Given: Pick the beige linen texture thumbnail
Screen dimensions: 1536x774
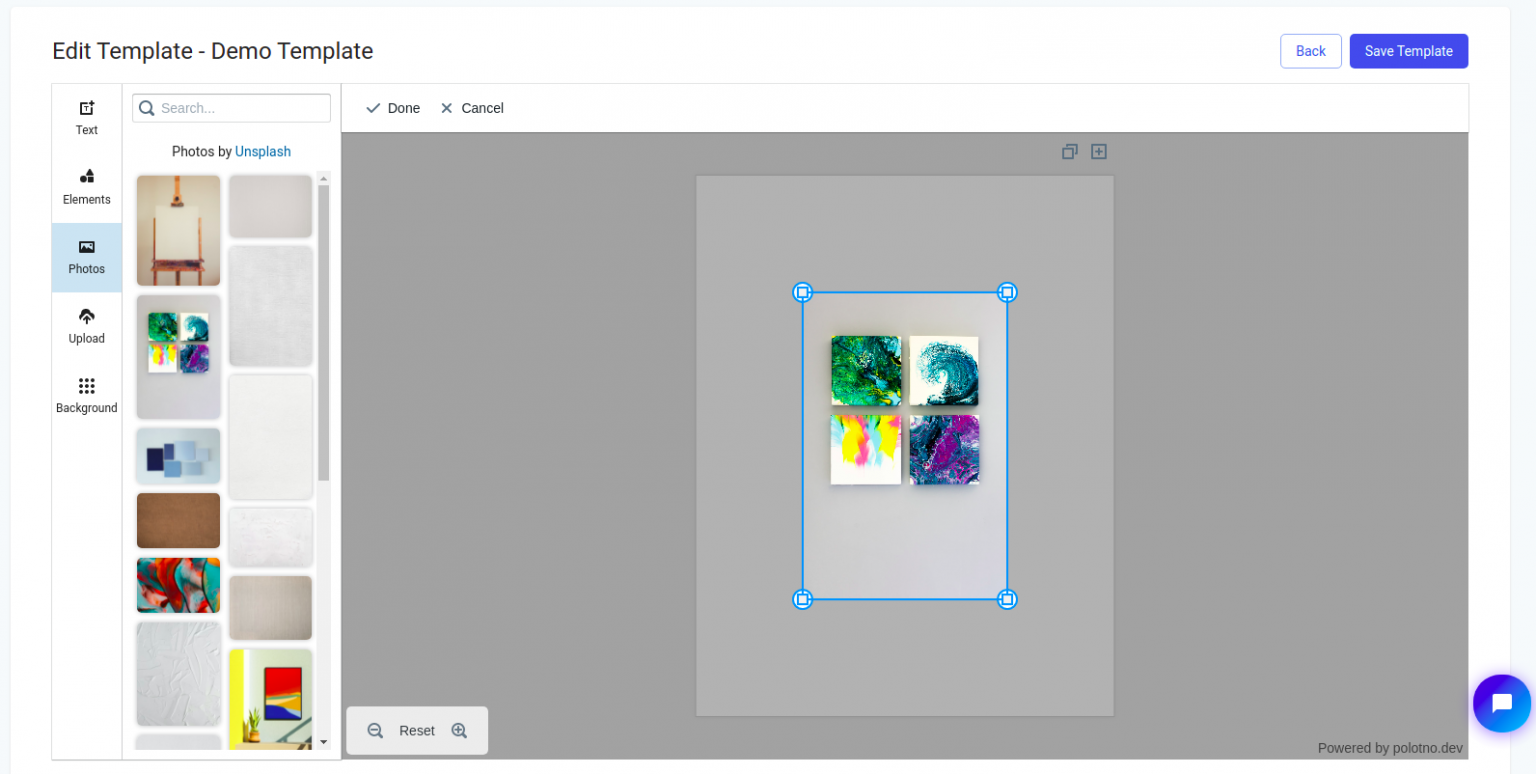Looking at the screenshot, I should (x=270, y=608).
